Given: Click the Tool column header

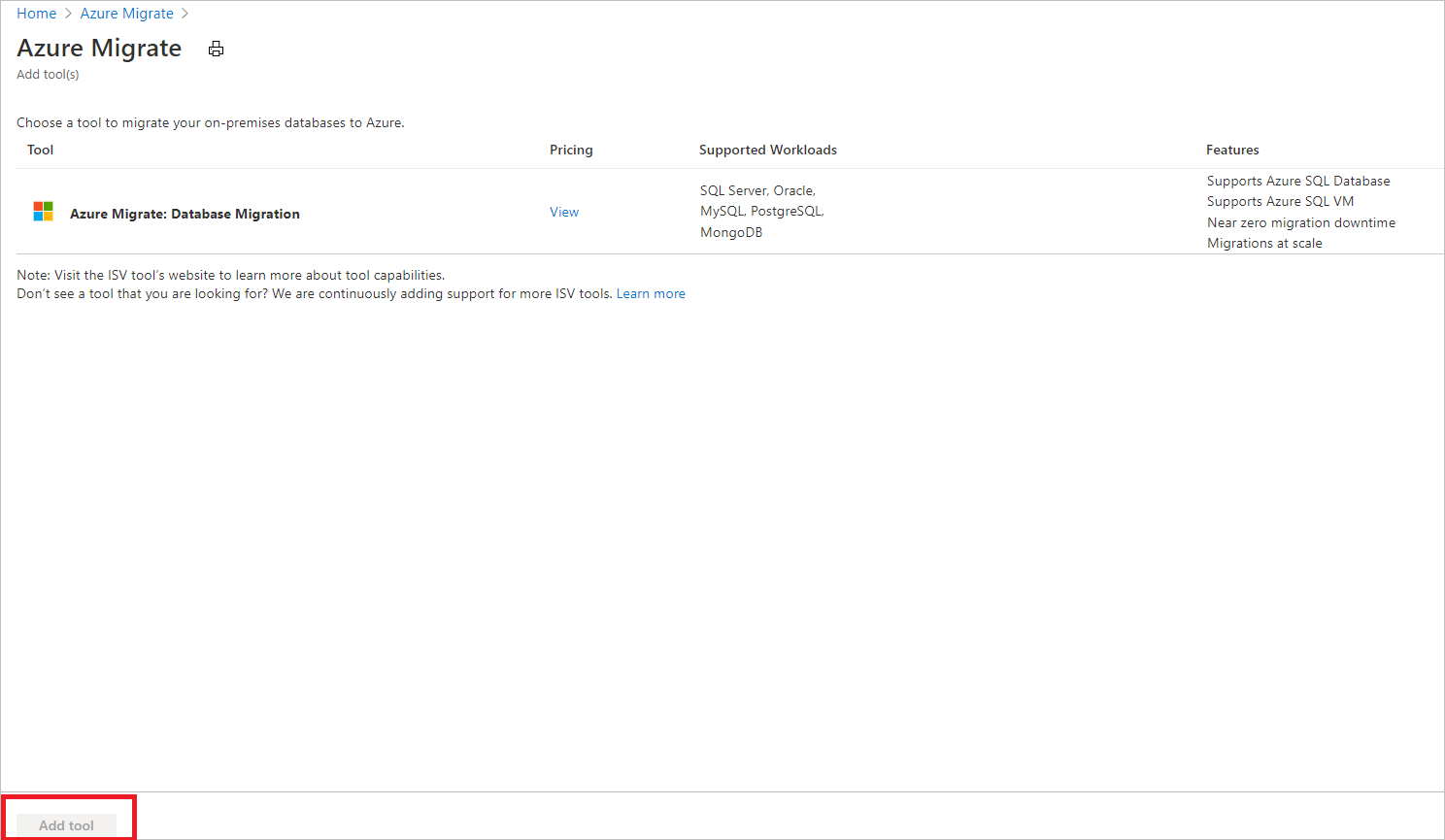Looking at the screenshot, I should coord(41,150).
